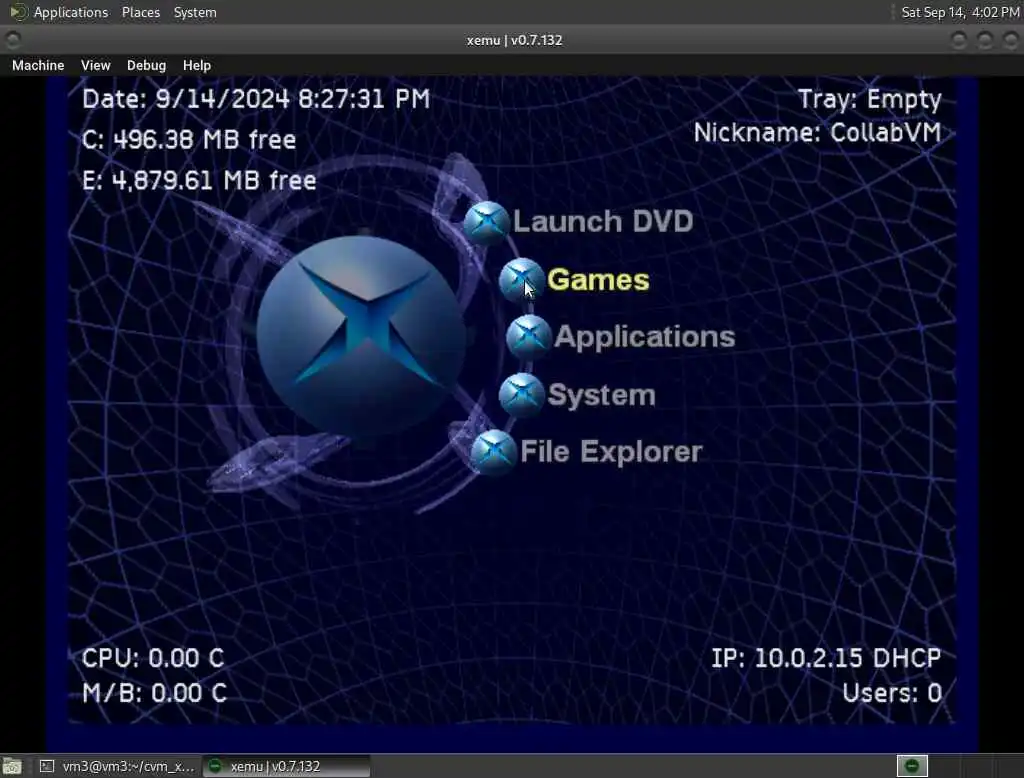Screen dimensions: 1024x778
Task: Click the IP: 10.0.2.15 DHCP text
Action: click(826, 658)
